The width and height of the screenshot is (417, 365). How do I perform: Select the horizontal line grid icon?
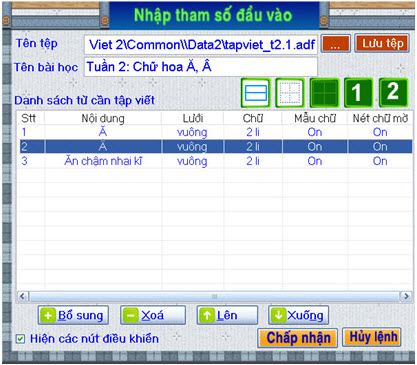coord(256,93)
